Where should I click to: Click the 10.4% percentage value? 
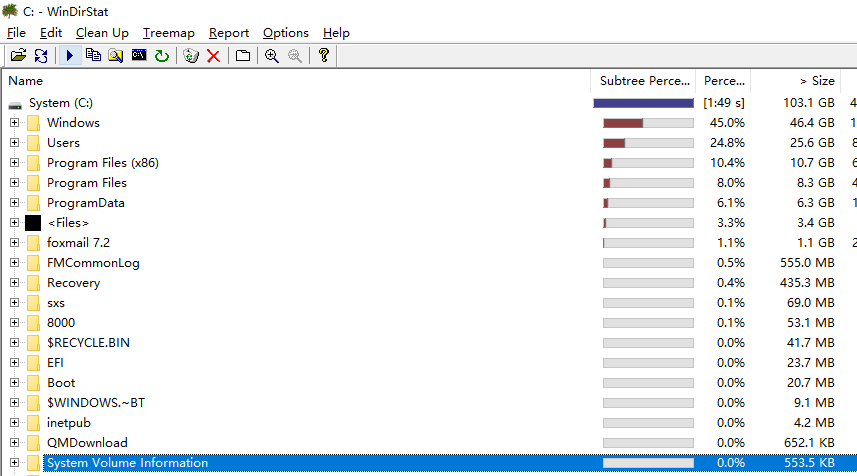click(727, 163)
